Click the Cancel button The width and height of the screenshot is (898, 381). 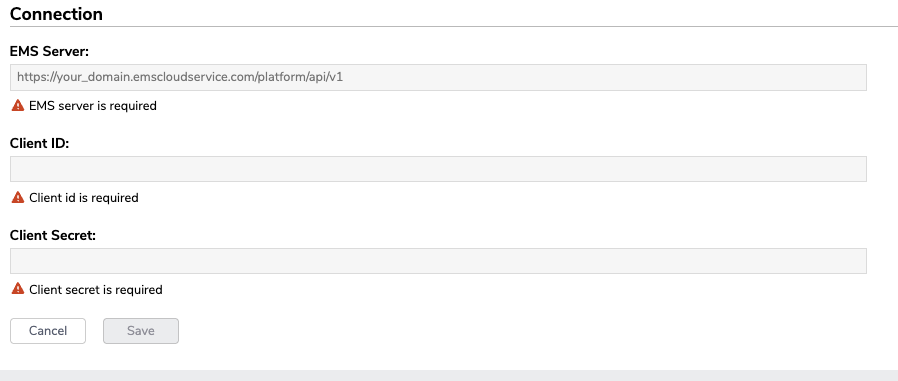pos(48,331)
